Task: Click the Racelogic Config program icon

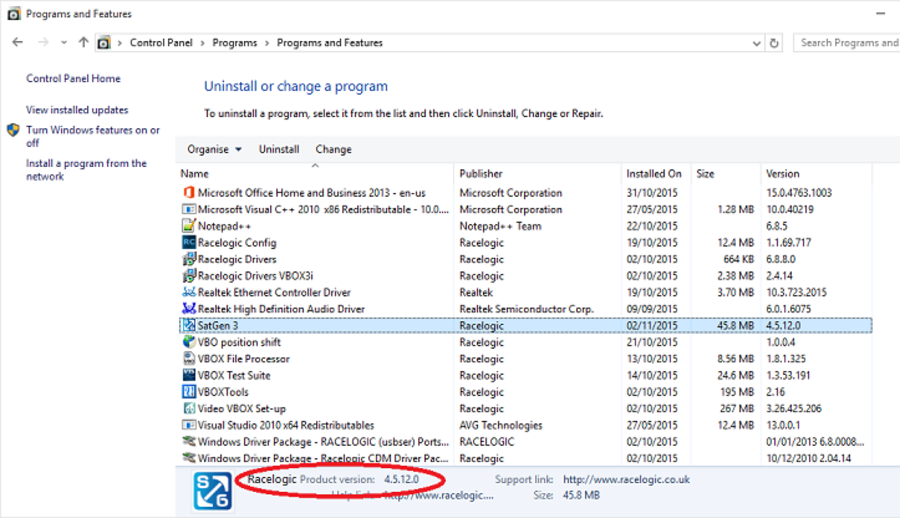Action: pyautogui.click(x=189, y=243)
